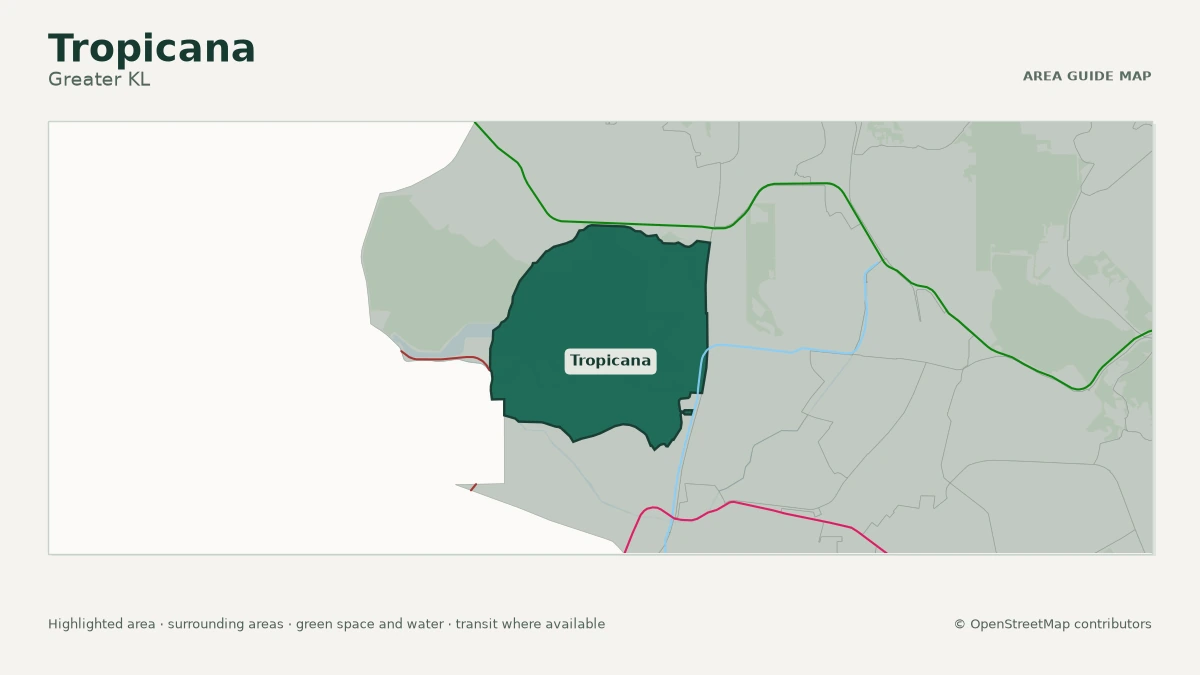Click the AREA GUIDE MAP heading
1200x675 pixels.
pos(1087,76)
